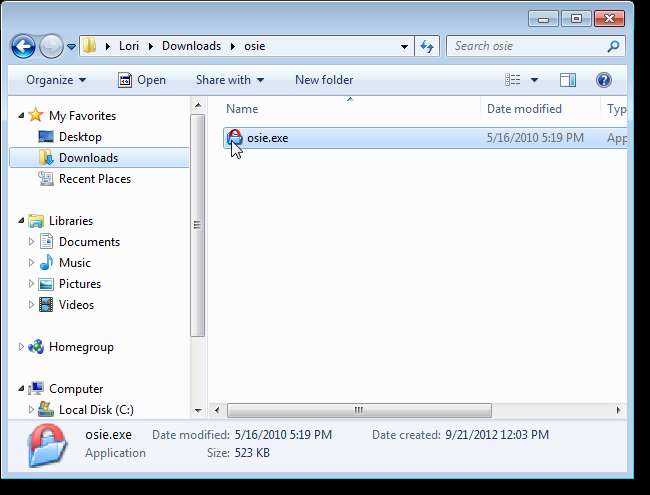Click the horizontal scrollbar thumb
The image size is (650, 495).
359,410
